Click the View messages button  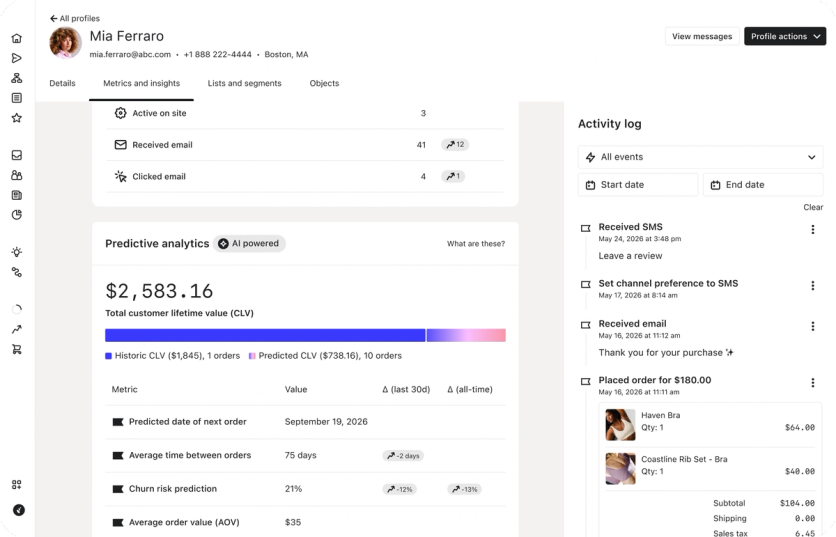(702, 36)
